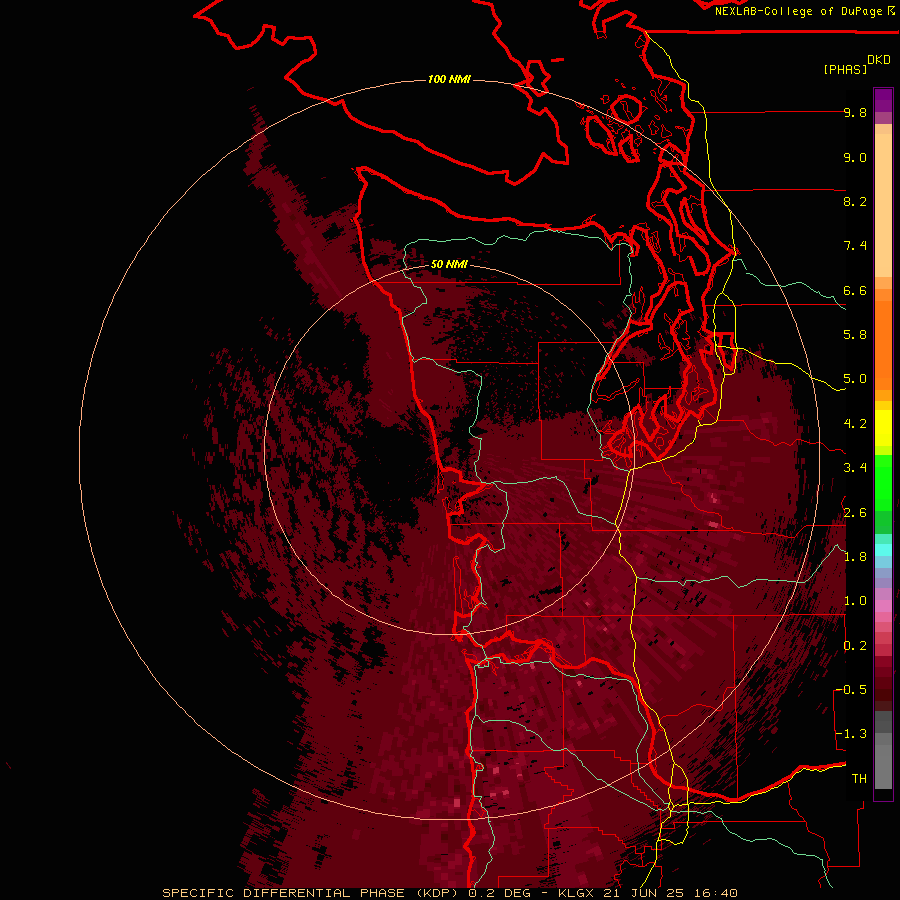
Task: Click the DKD label above the color scale
Action: point(879,60)
